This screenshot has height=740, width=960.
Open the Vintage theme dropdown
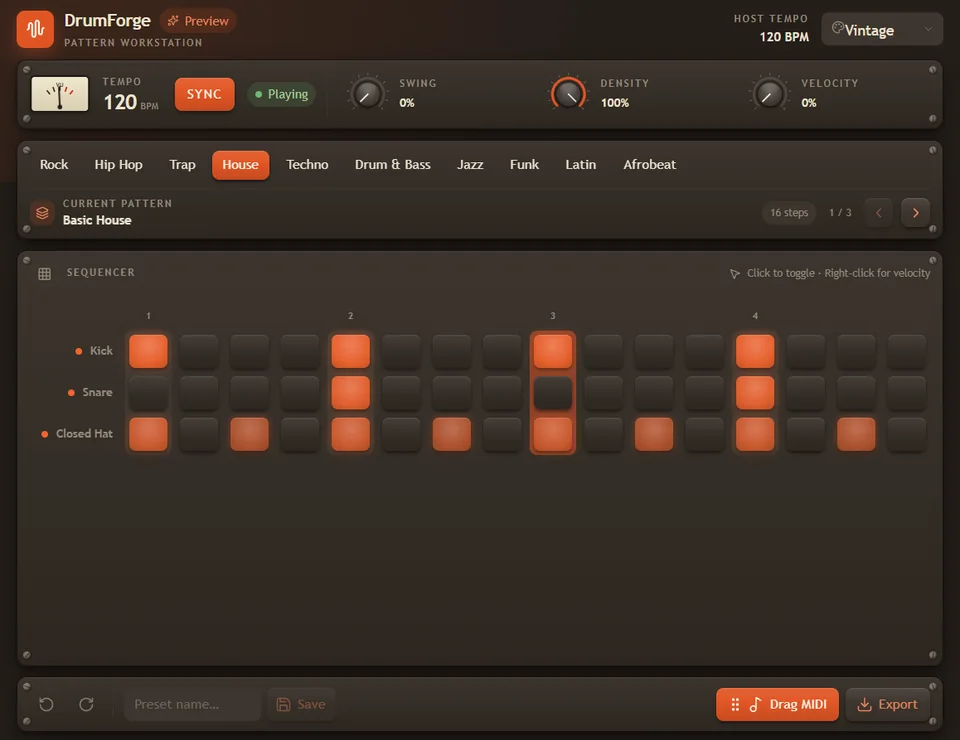[x=882, y=29]
